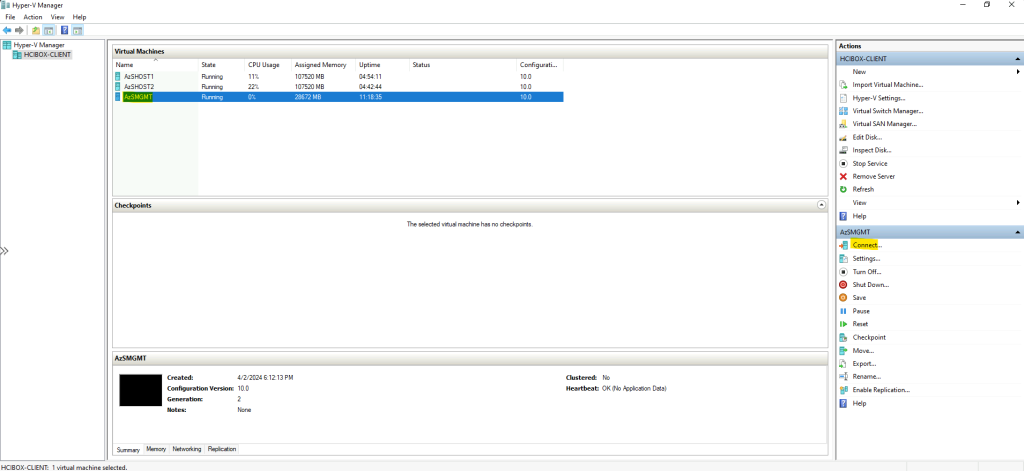The width and height of the screenshot is (1024, 471).
Task: Select the AzSMGMT virtual machine row
Action: coord(338,97)
